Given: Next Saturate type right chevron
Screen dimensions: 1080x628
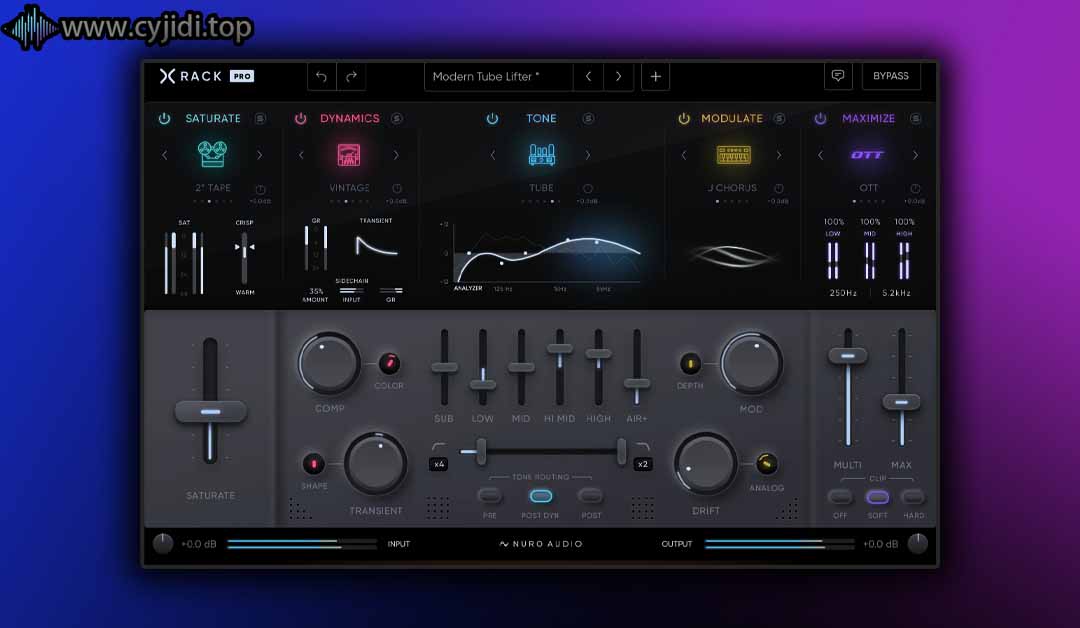Looking at the screenshot, I should click(260, 155).
